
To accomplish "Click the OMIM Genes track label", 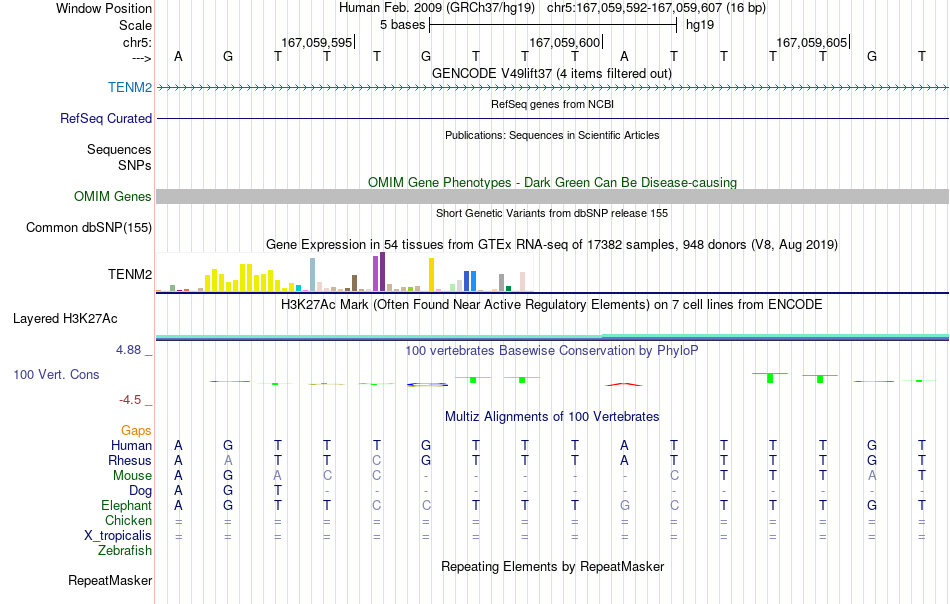I will (x=112, y=196).
